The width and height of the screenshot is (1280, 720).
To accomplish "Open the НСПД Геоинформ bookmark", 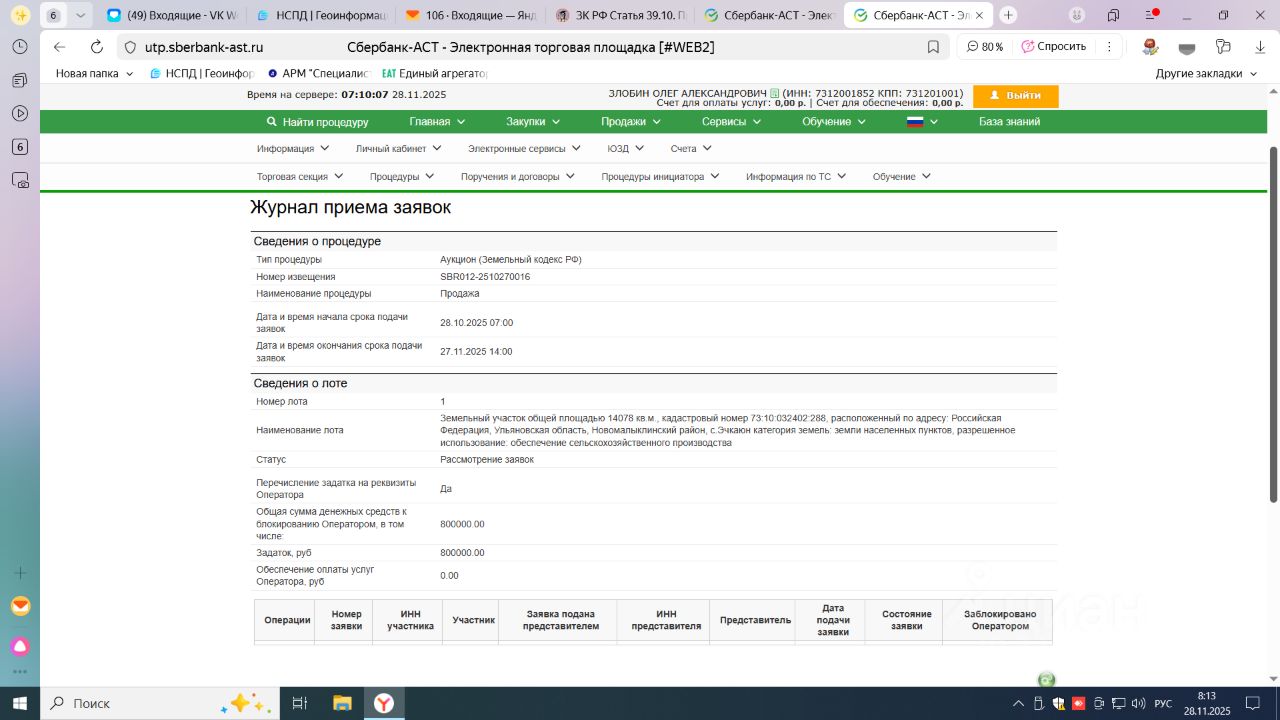I will [x=202, y=74].
